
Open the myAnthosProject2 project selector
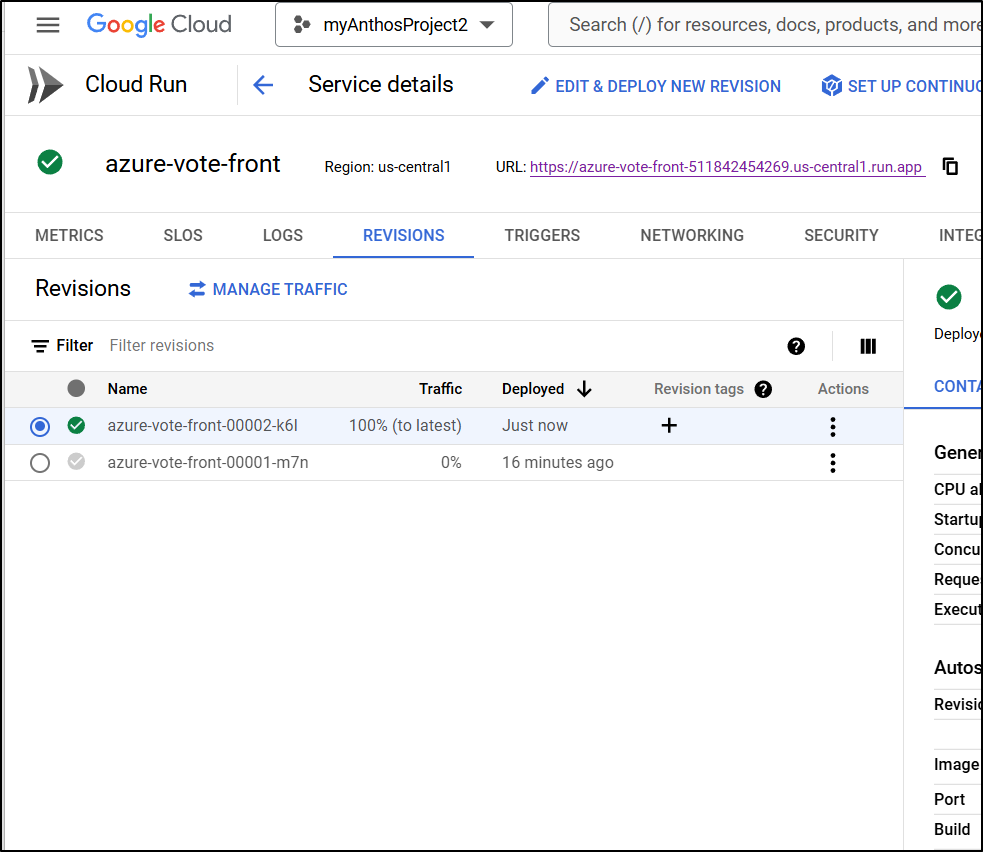coord(394,25)
